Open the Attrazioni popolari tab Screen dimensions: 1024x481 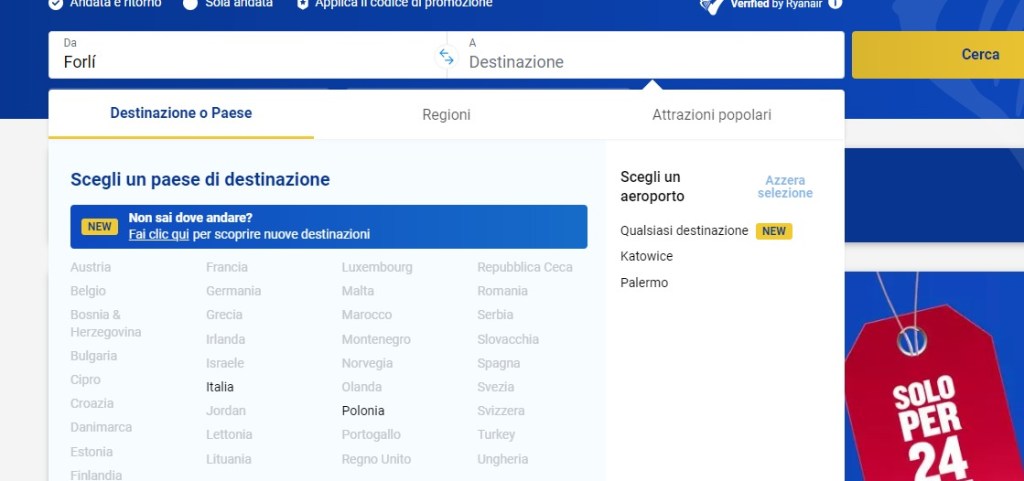click(x=711, y=115)
